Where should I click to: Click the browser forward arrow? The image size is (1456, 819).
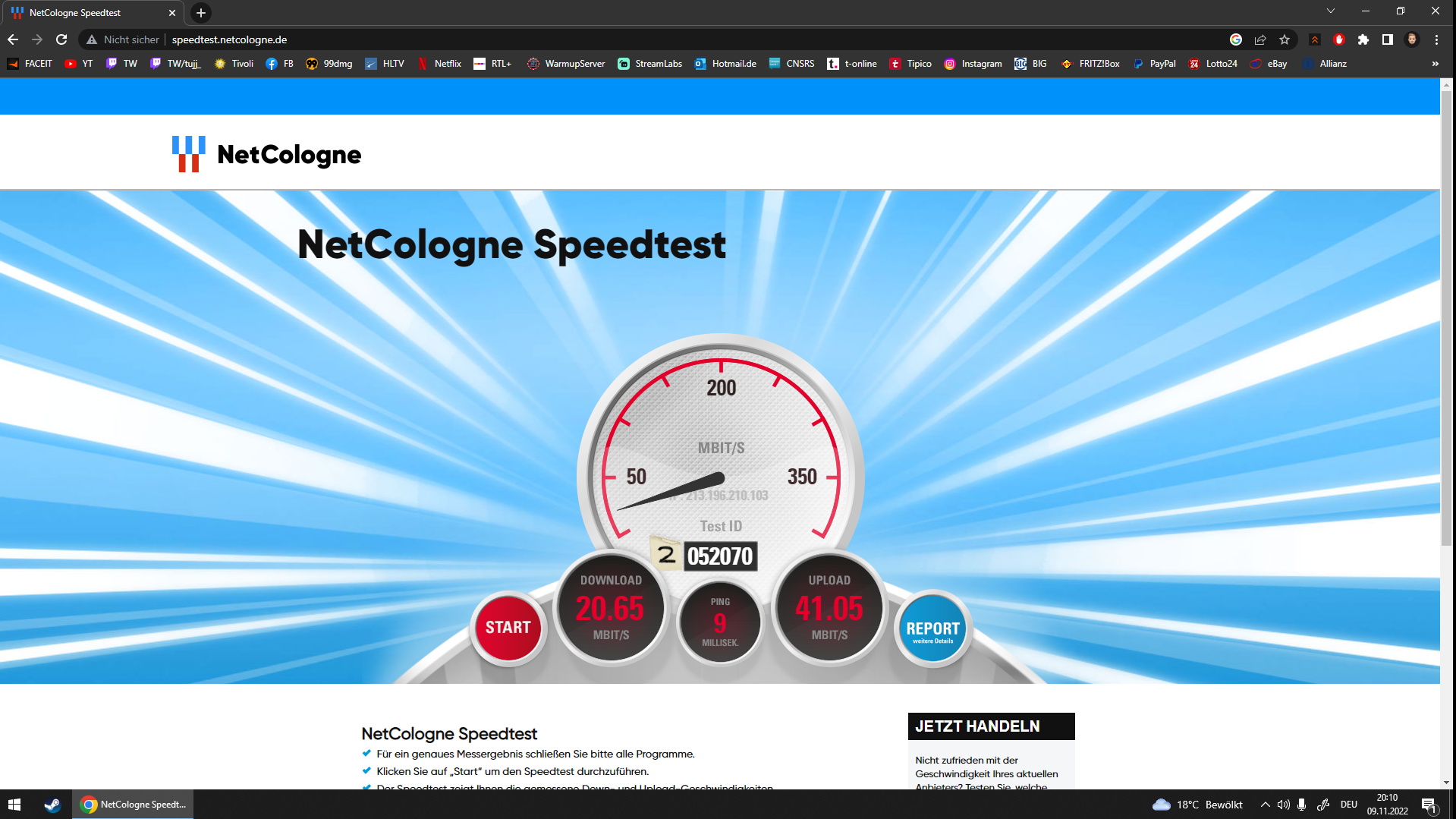(37, 39)
